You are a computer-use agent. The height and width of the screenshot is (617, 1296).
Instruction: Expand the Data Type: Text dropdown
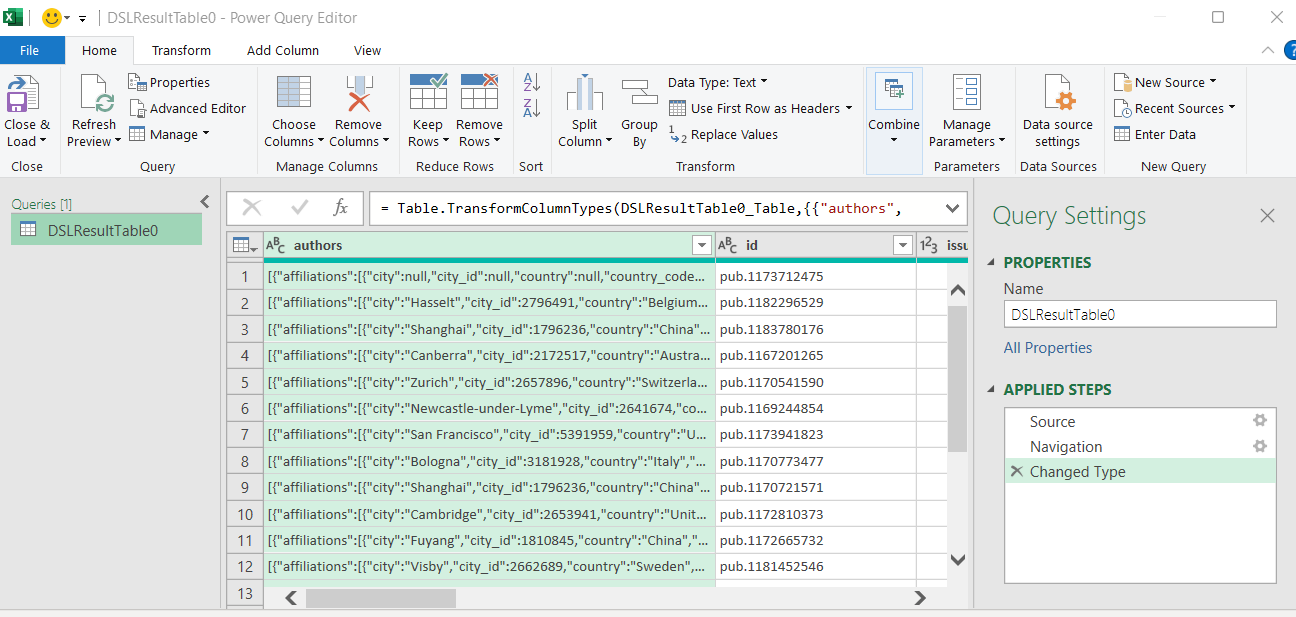coord(717,82)
